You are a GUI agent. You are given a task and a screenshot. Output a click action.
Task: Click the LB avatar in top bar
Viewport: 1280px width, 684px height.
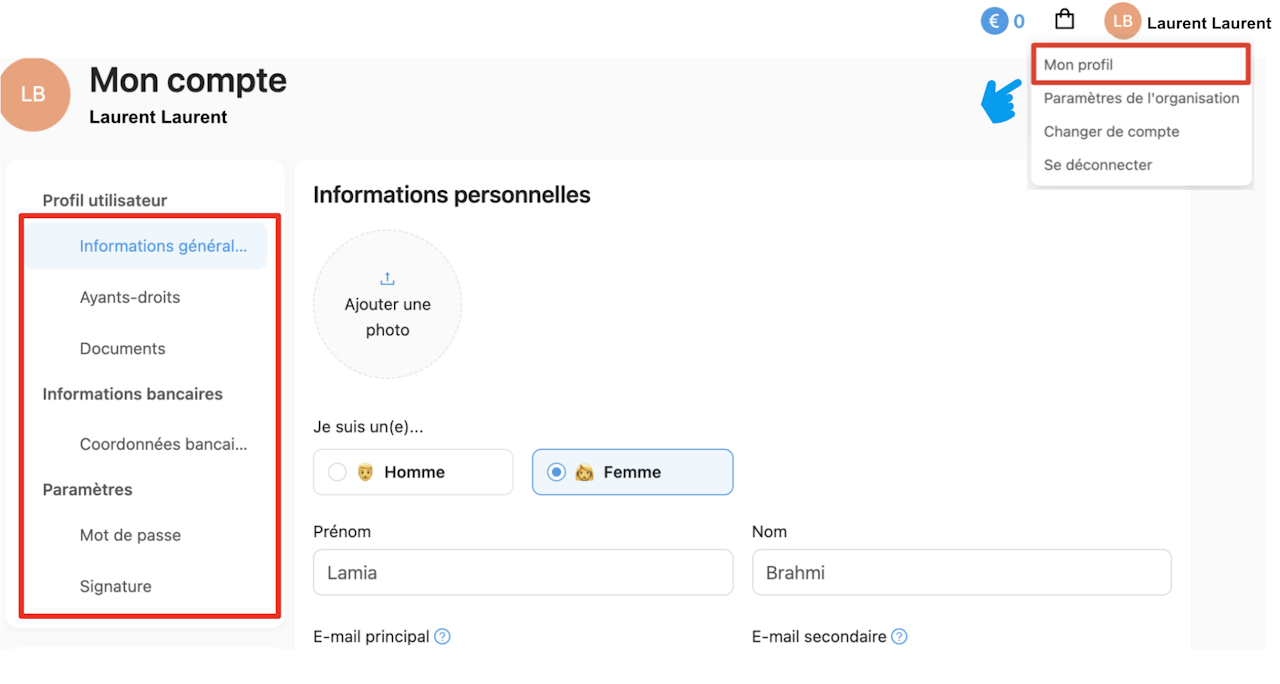click(1122, 21)
